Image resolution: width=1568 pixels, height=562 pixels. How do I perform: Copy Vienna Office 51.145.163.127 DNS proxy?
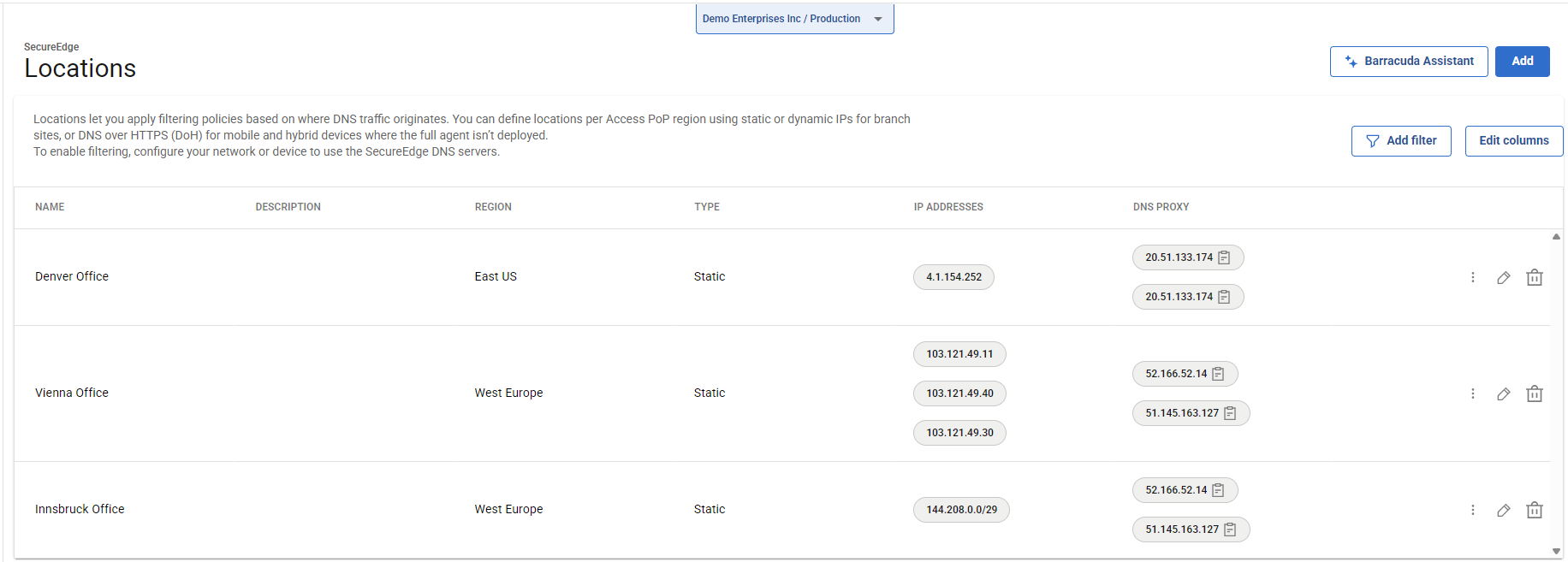1230,413
